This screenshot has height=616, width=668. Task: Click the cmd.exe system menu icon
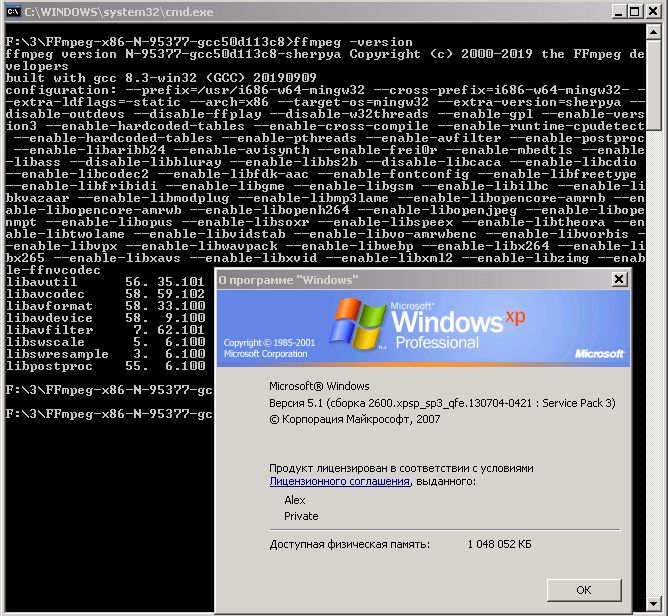point(14,12)
